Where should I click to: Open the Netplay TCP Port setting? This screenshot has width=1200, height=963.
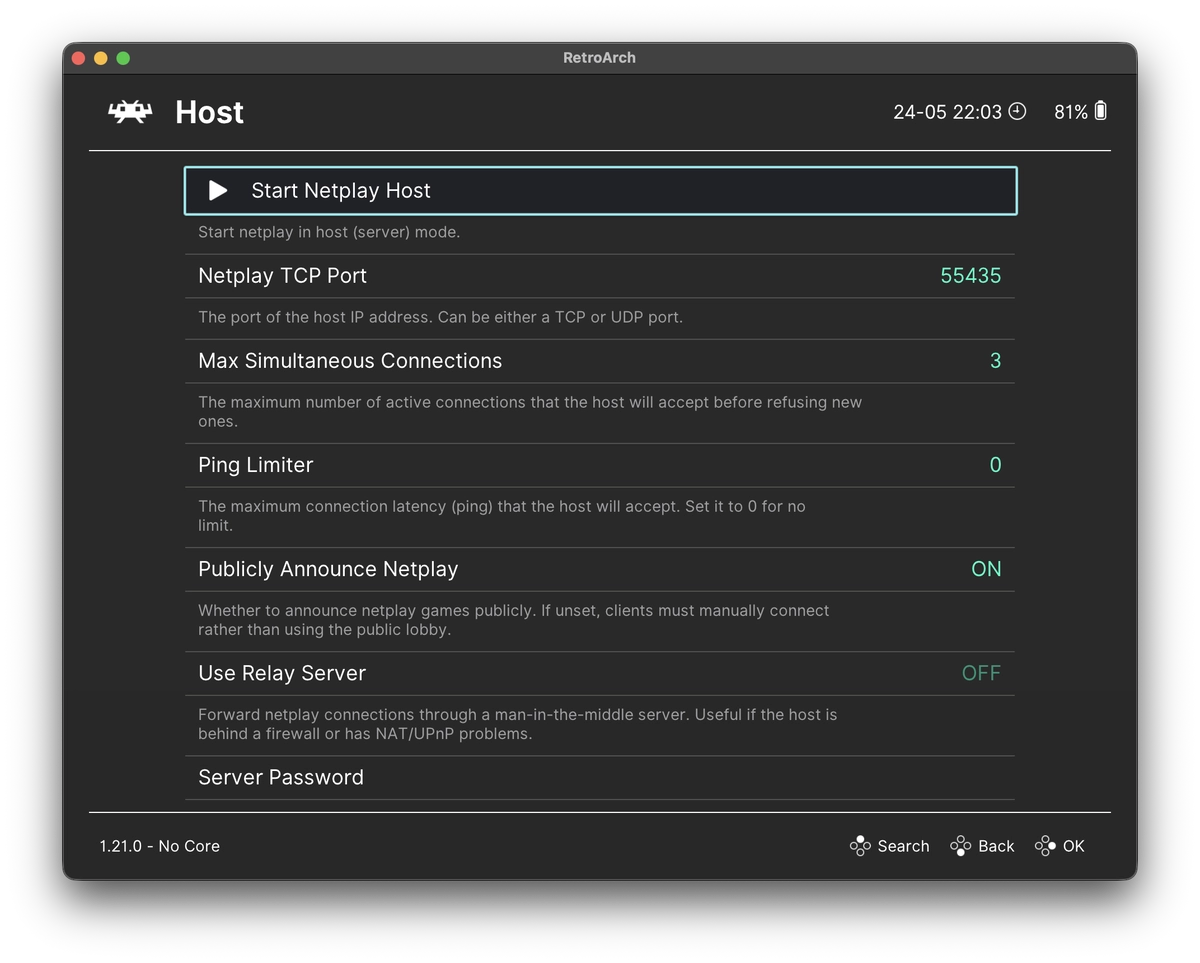600,276
